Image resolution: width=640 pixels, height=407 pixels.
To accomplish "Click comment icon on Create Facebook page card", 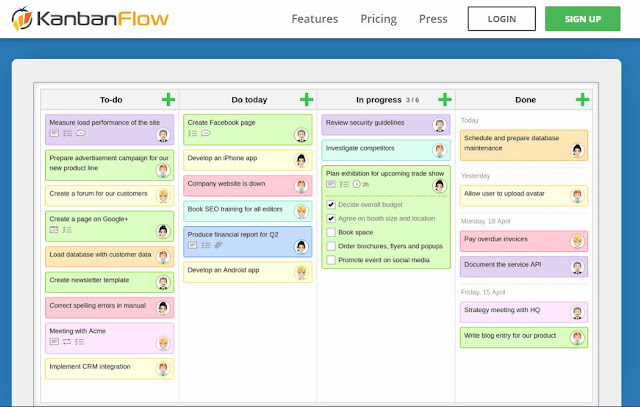I will tap(206, 133).
